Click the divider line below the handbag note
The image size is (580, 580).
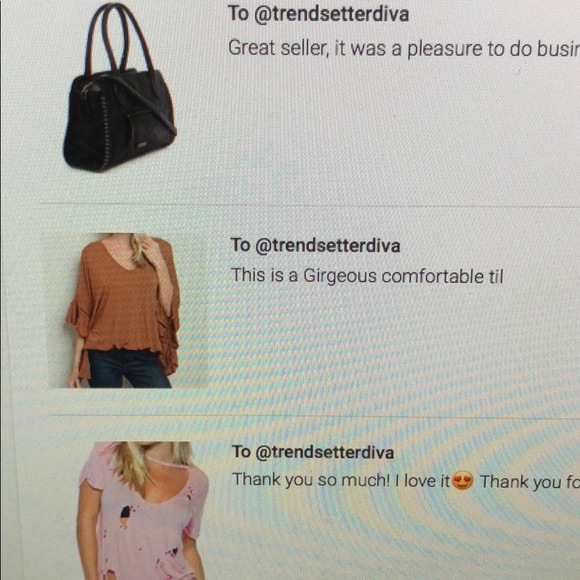(309, 205)
